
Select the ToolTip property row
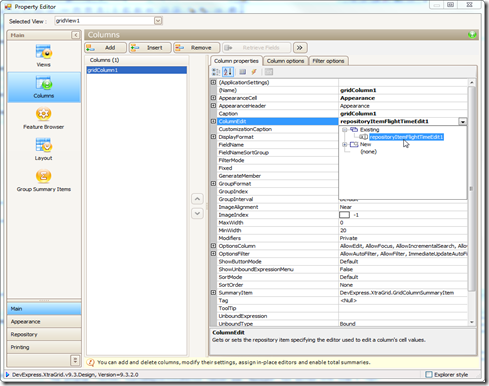pos(342,308)
